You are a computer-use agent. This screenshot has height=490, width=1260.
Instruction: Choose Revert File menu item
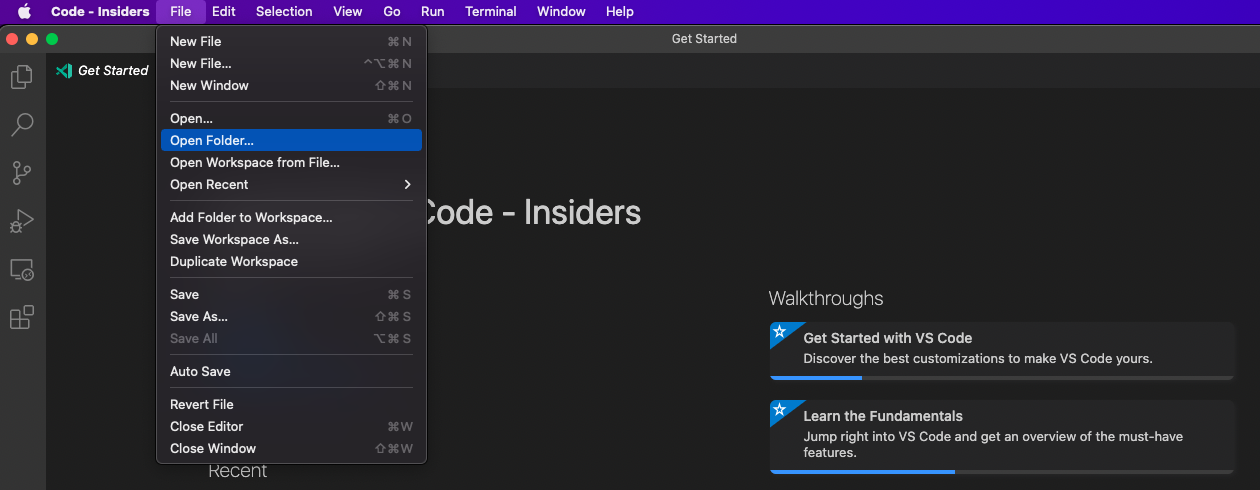click(291, 404)
